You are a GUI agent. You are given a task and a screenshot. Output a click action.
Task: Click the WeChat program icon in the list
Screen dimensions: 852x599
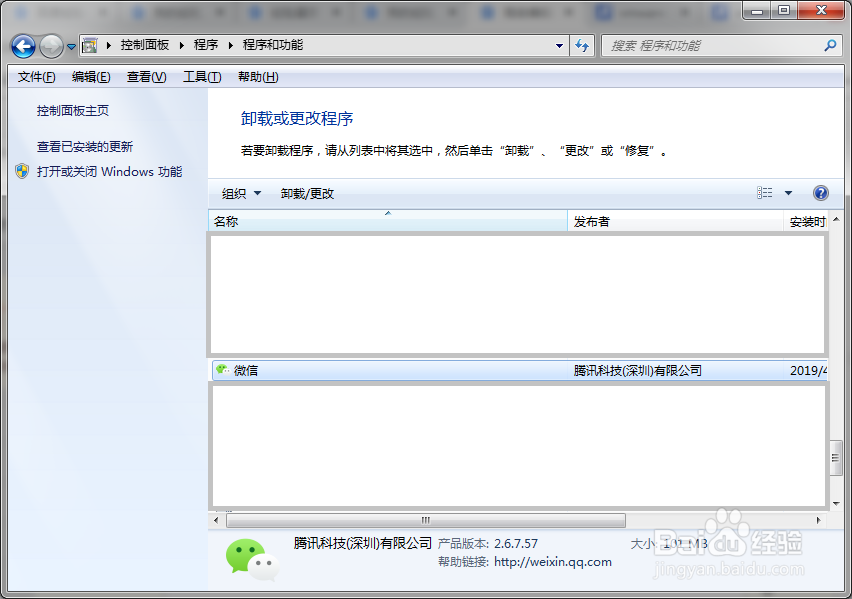coord(224,370)
